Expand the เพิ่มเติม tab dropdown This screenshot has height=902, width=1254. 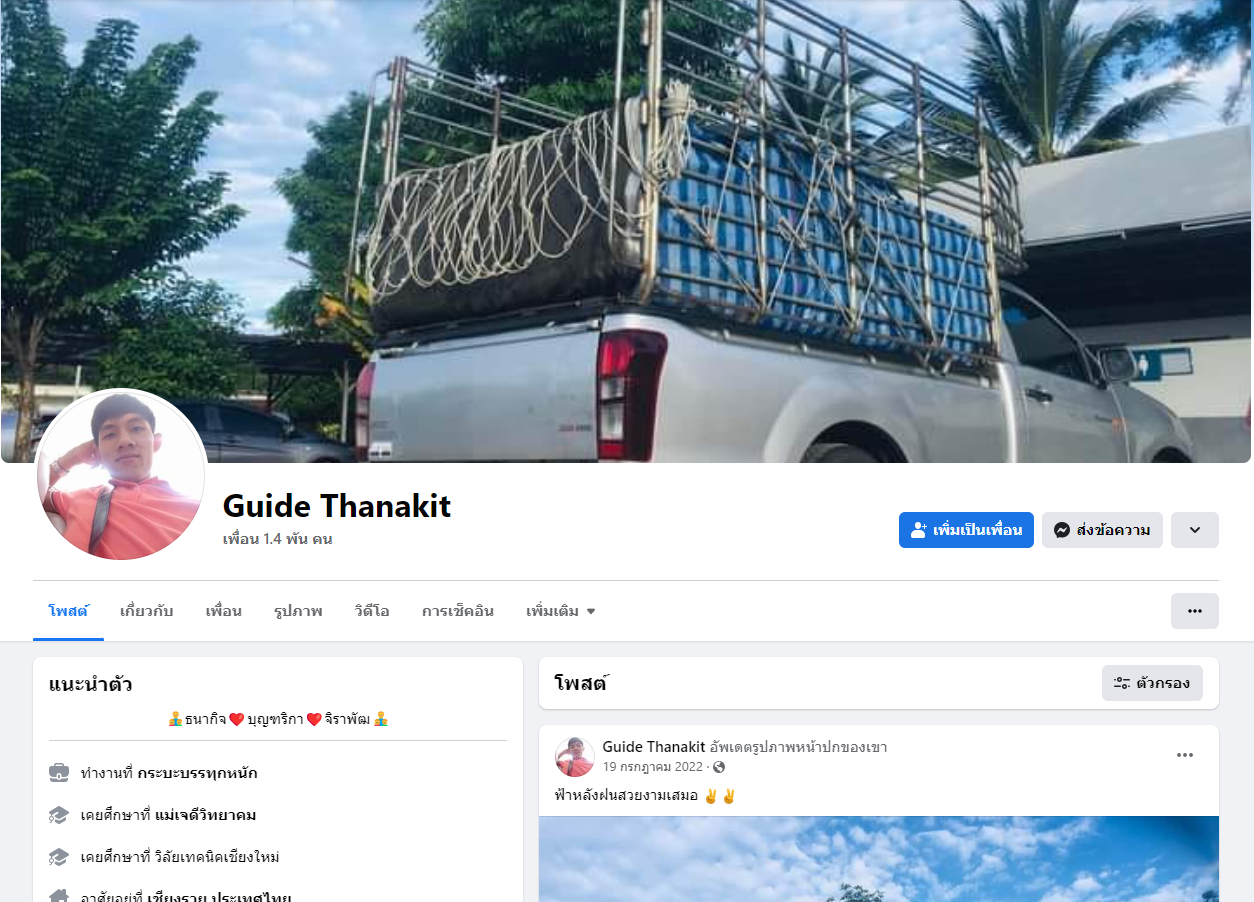tap(561, 611)
